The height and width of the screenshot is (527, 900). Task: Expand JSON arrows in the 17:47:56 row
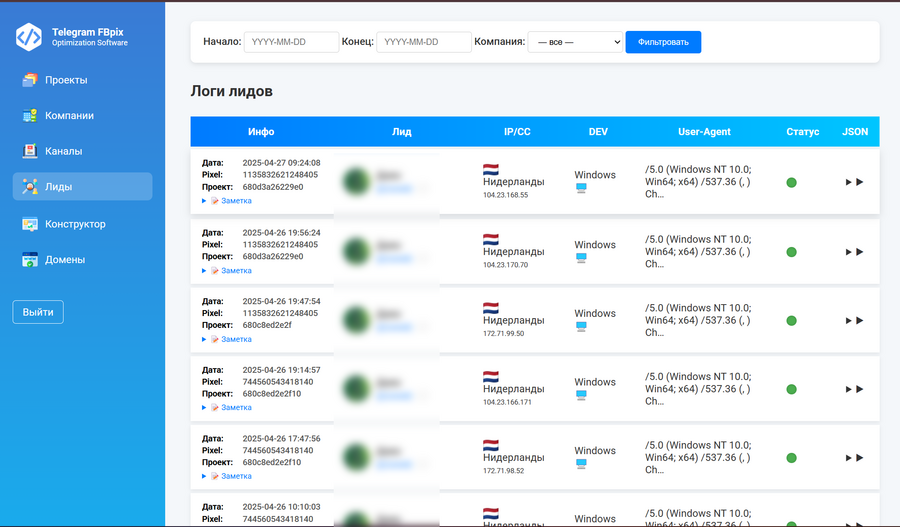pyautogui.click(x=854, y=458)
